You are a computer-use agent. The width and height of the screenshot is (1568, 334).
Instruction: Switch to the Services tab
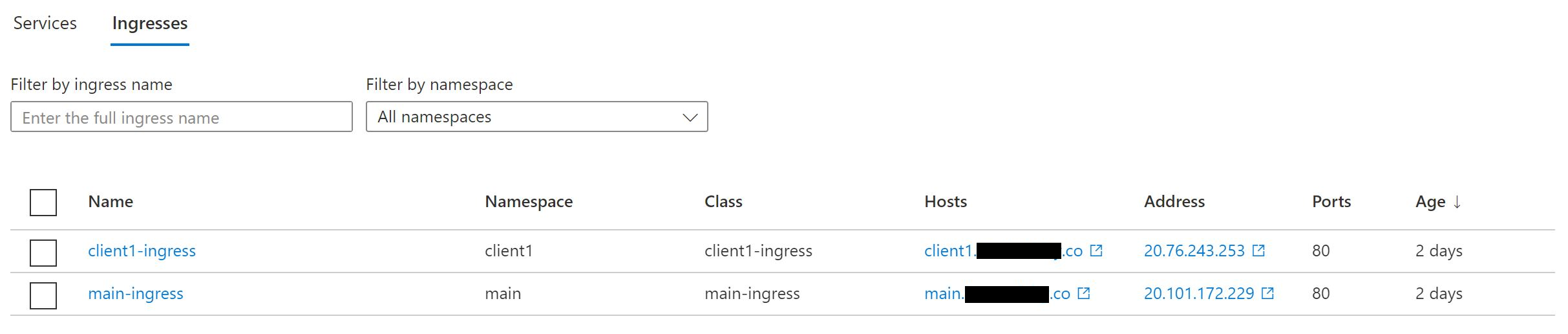(x=45, y=23)
